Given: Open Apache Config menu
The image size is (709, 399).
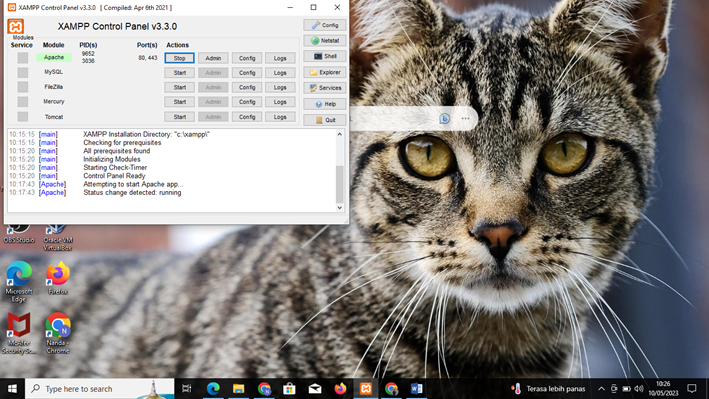Looking at the screenshot, I should [247, 58].
